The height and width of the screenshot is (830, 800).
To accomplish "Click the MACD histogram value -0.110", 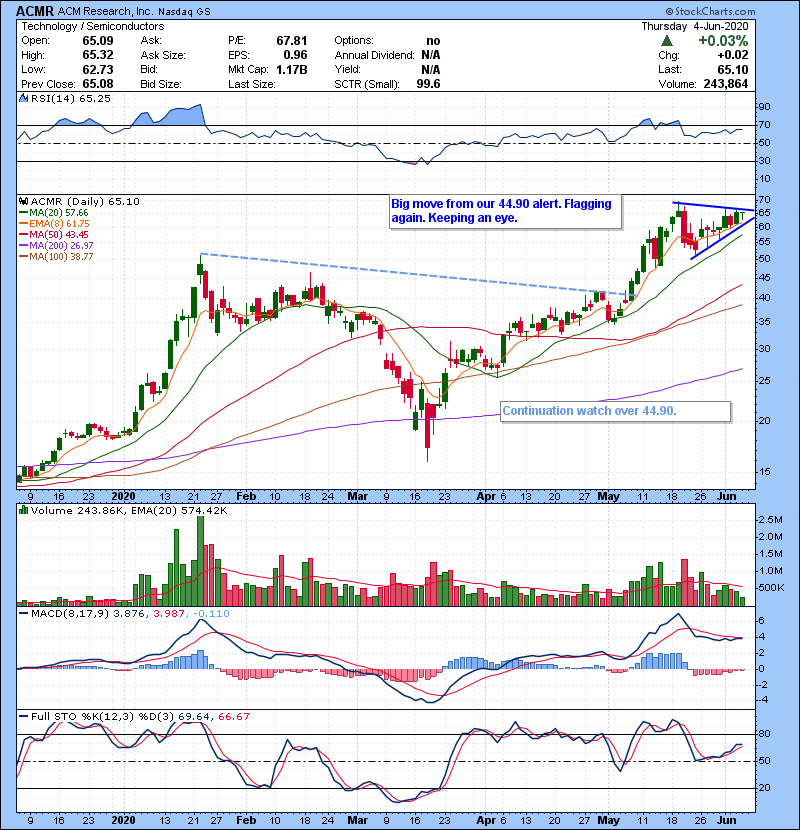I will point(211,614).
